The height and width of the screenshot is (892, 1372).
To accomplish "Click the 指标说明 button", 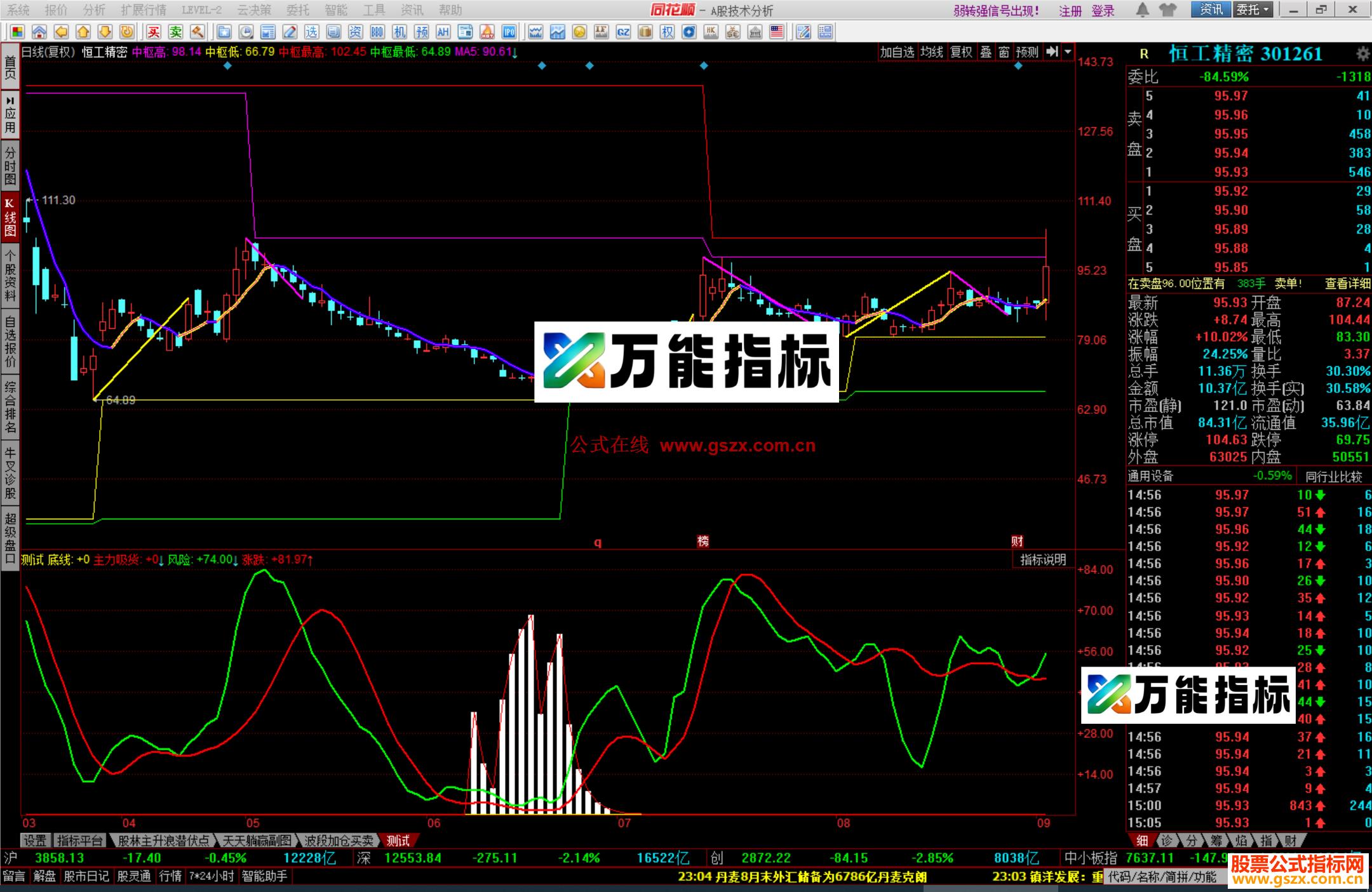I will point(1043,559).
